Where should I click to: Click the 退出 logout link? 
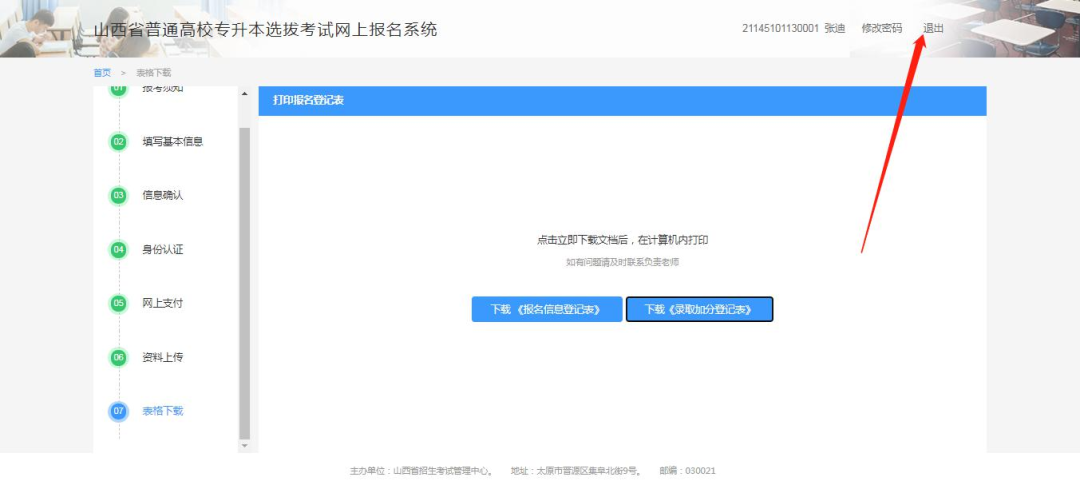[933, 29]
